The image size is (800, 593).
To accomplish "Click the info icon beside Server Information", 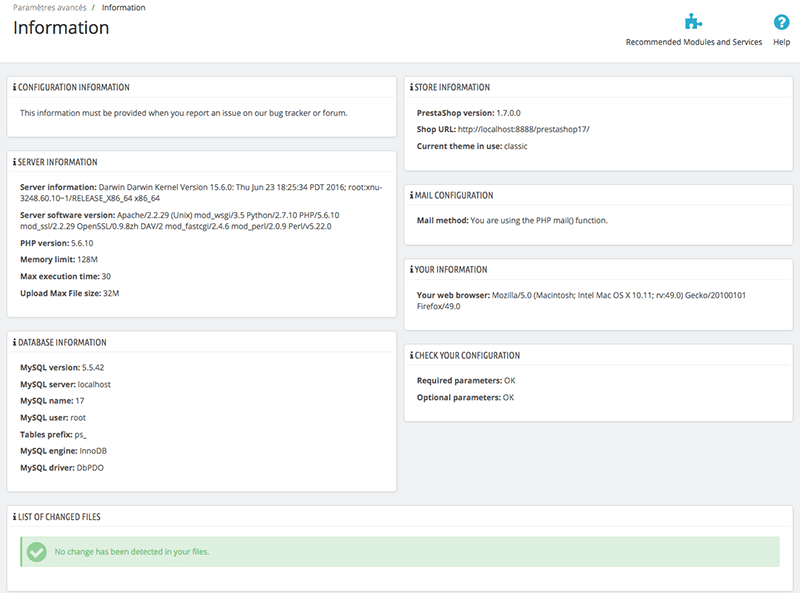I will [x=15, y=162].
